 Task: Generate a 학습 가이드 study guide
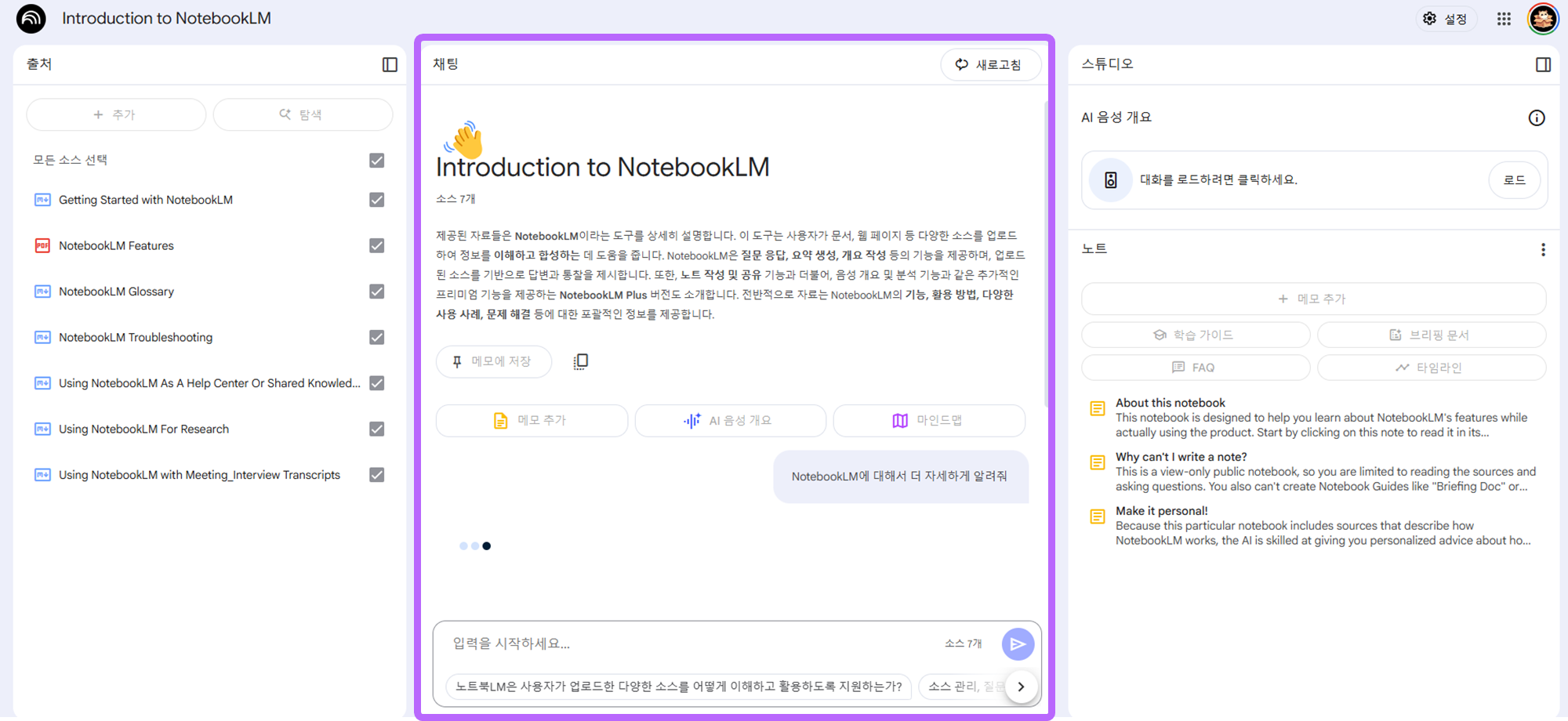point(1196,335)
